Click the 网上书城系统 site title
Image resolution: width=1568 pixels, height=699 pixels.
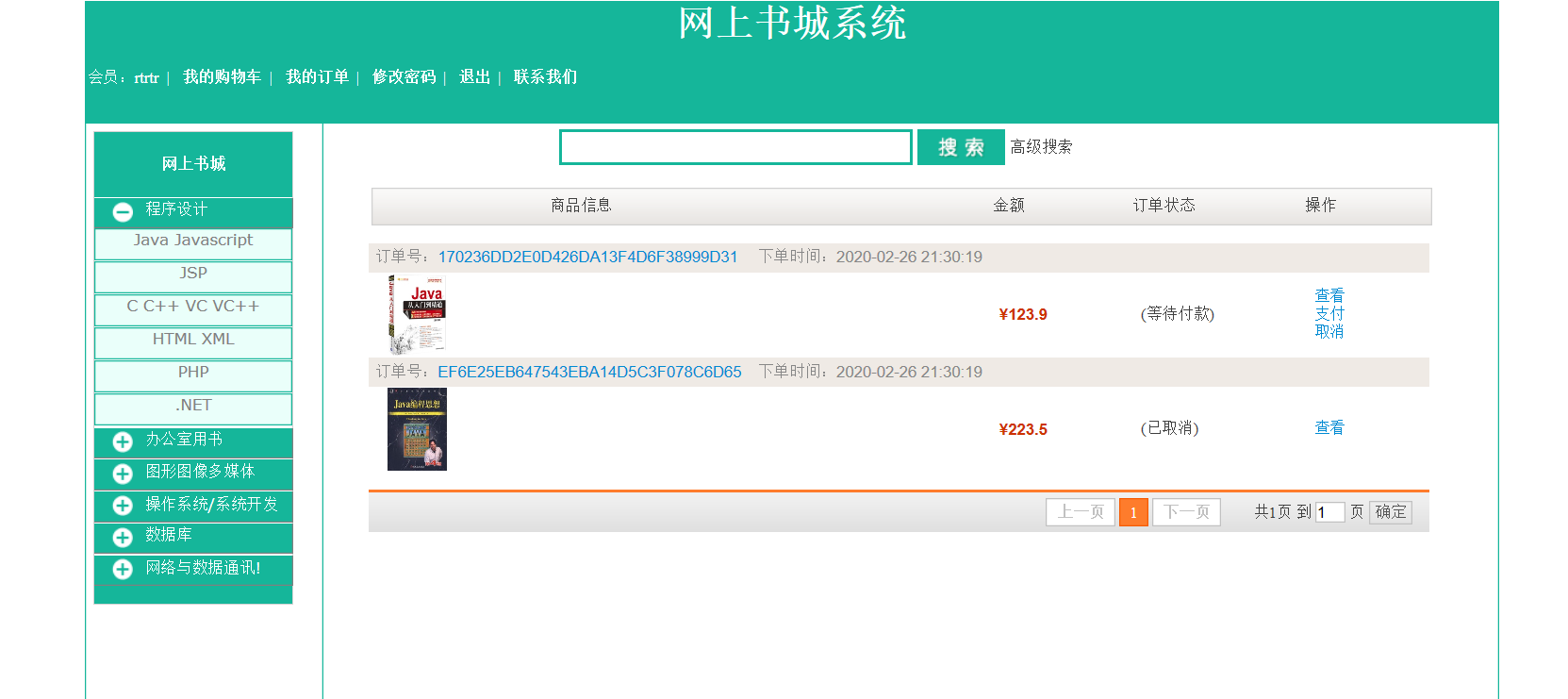pos(792,24)
